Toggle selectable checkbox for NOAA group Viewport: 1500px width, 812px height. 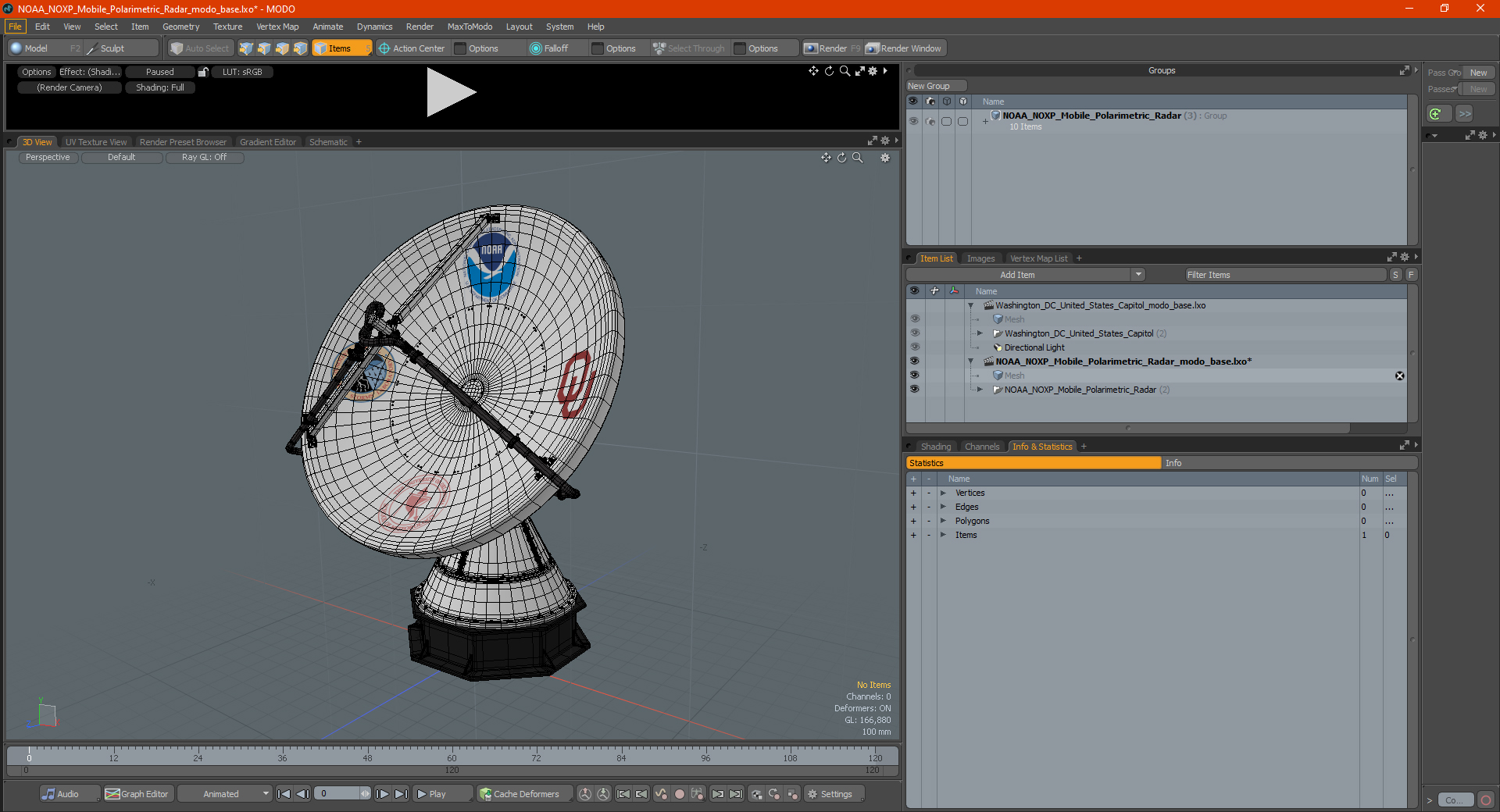pyautogui.click(x=947, y=121)
